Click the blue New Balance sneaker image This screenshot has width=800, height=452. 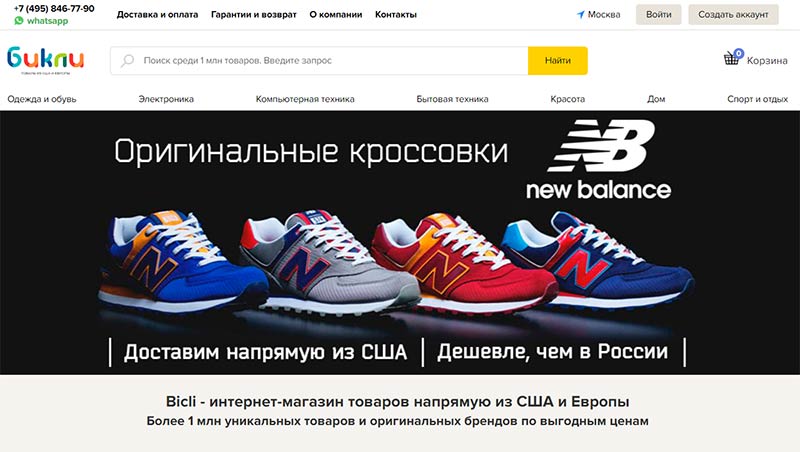click(183, 260)
